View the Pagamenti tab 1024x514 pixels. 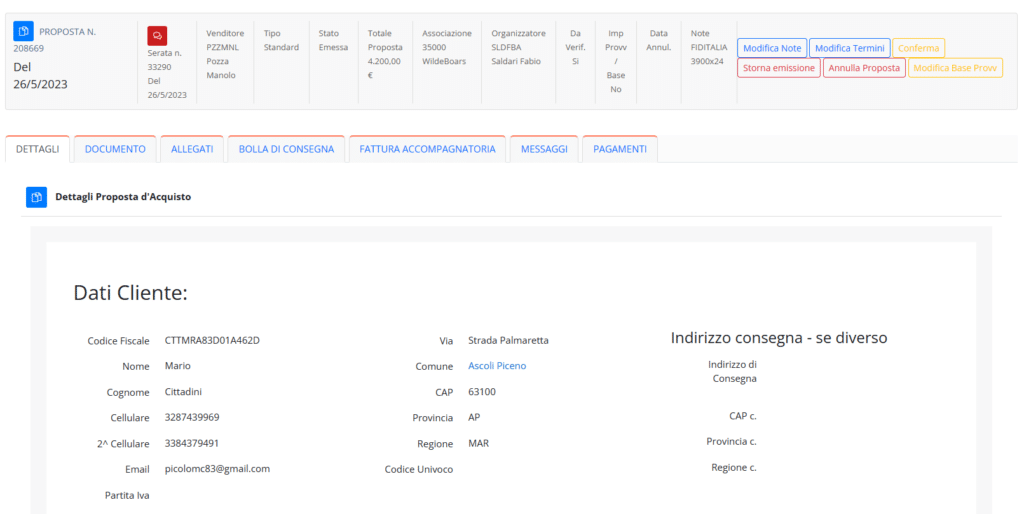(620, 149)
